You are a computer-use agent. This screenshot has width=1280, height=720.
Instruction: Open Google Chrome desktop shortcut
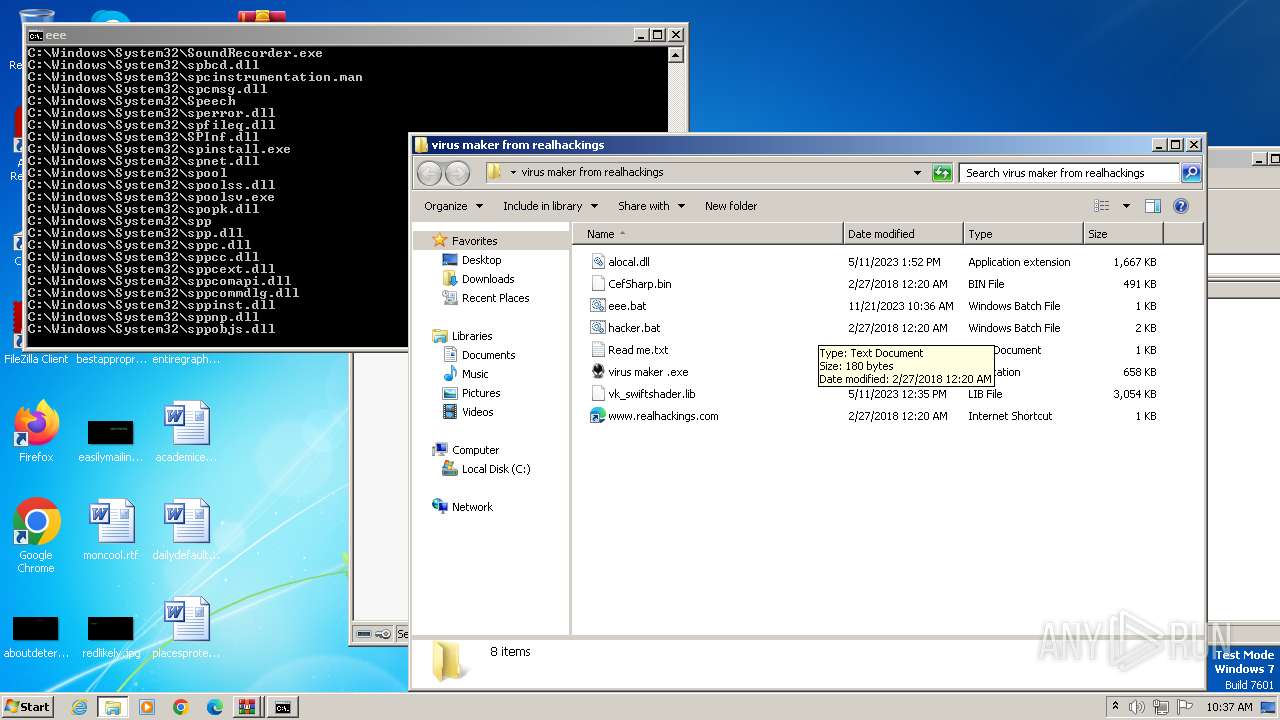(x=36, y=536)
